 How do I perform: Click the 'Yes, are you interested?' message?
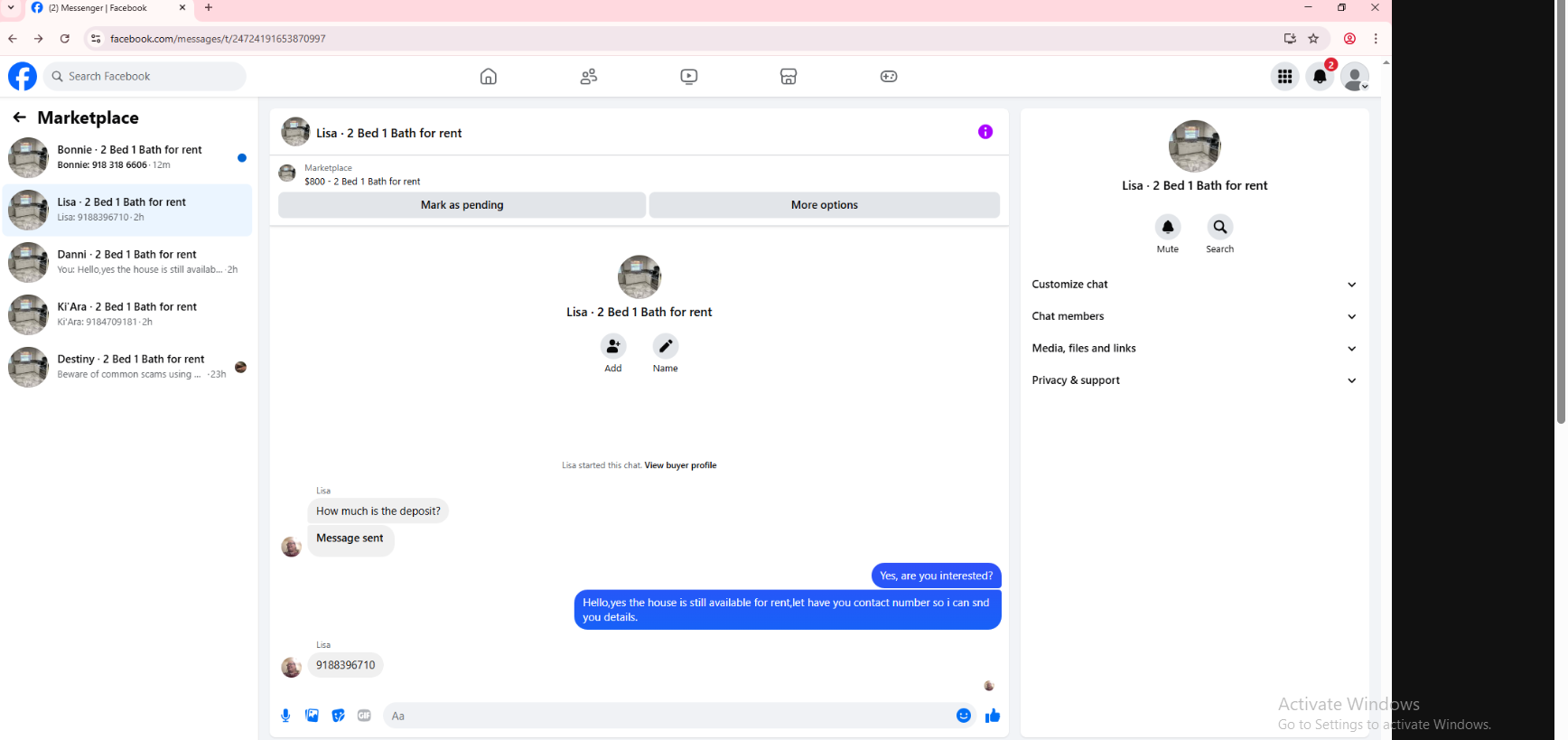click(936, 576)
